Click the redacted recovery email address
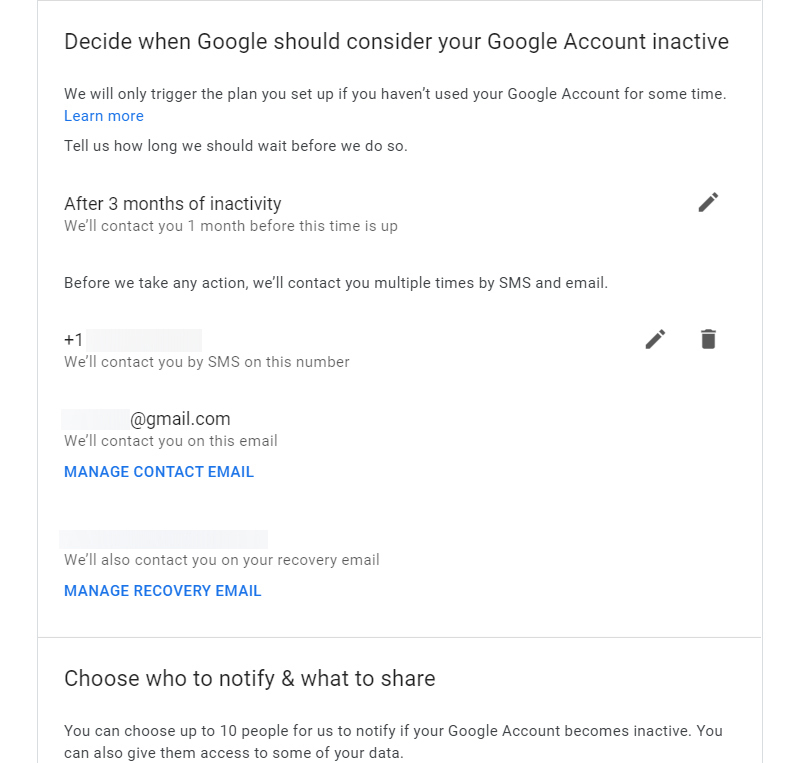Viewport: 800px width, 763px height. pos(164,539)
